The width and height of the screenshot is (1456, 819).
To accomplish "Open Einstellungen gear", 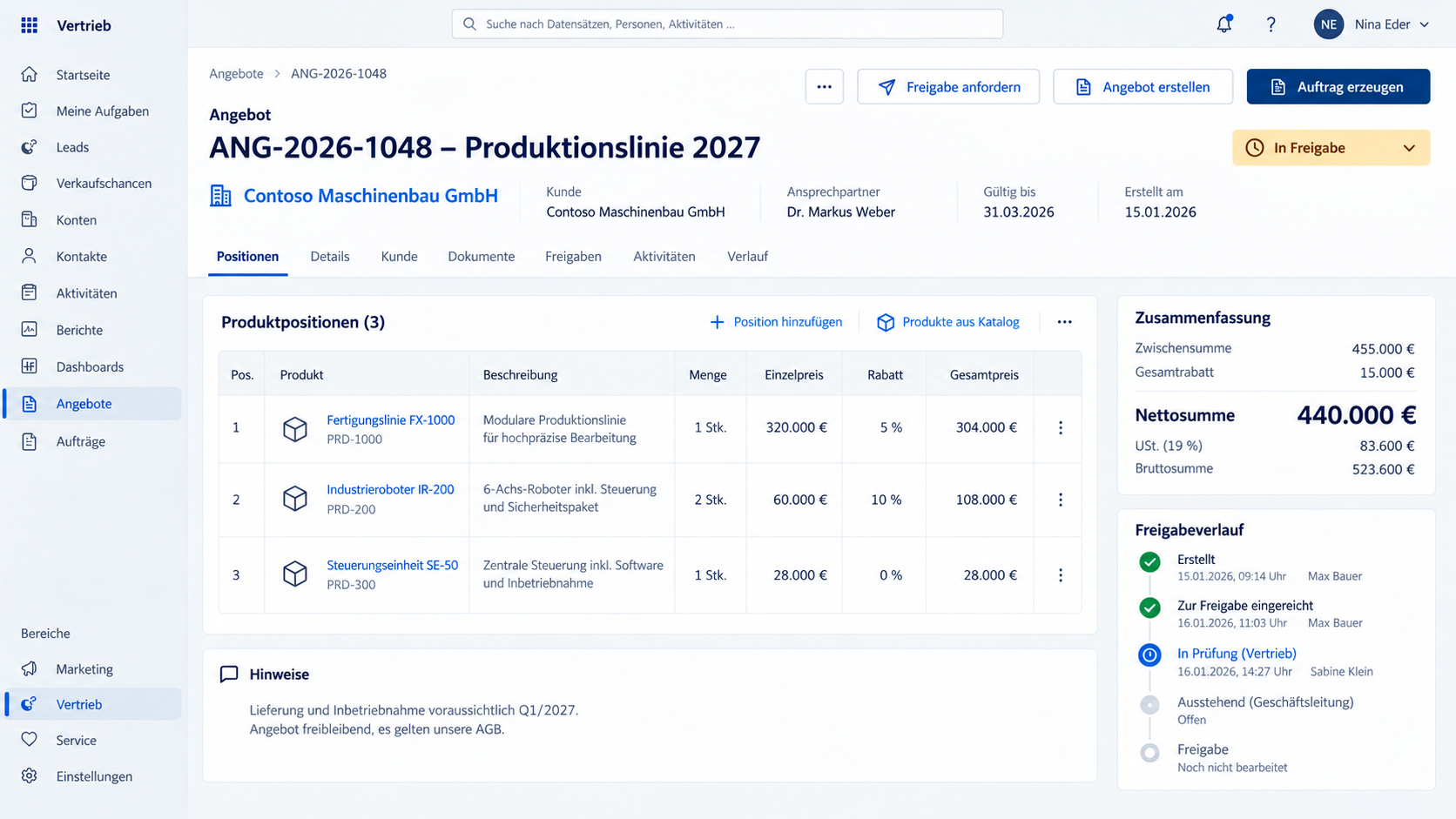I will [x=92, y=776].
